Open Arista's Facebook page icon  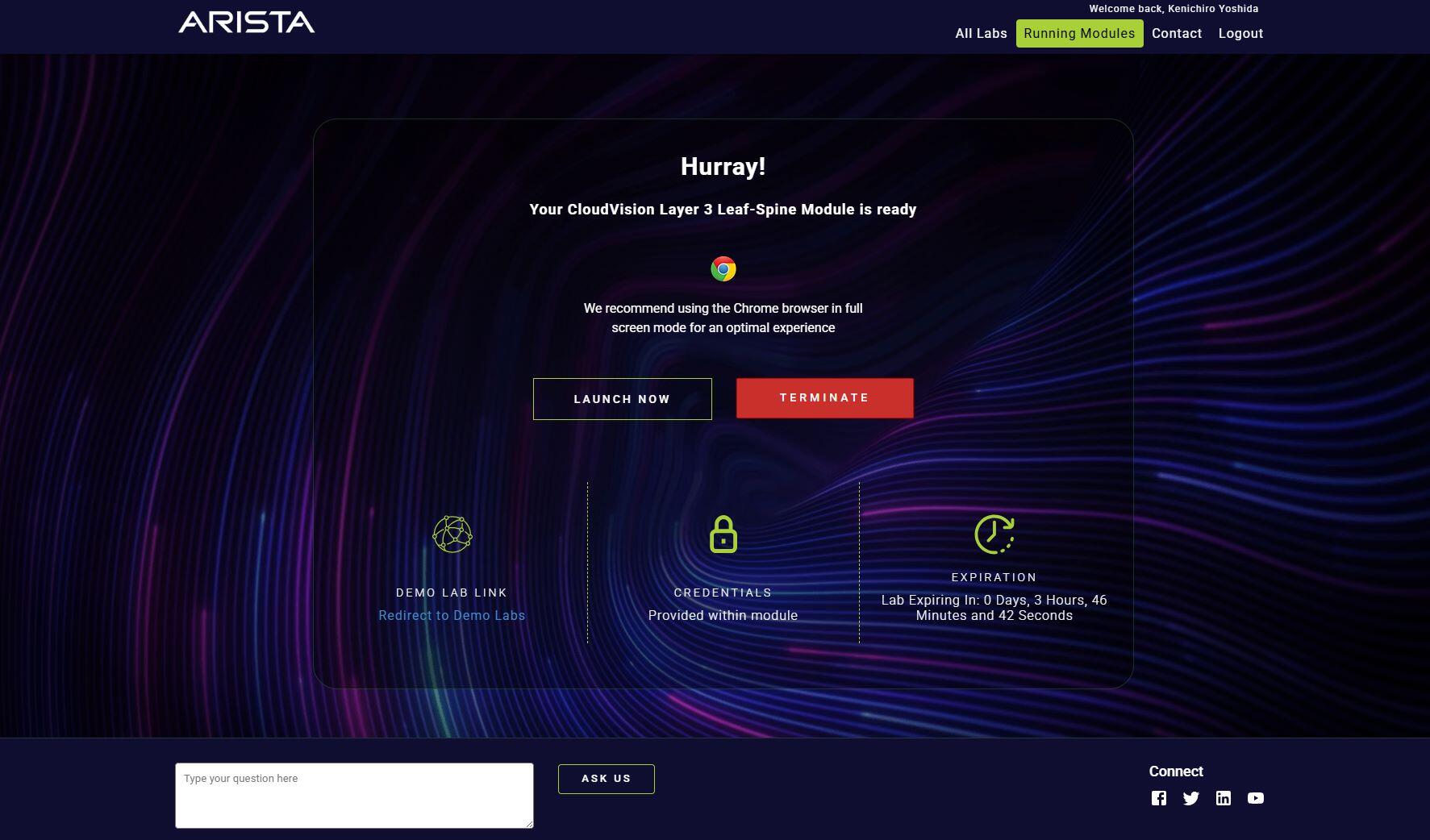1160,798
